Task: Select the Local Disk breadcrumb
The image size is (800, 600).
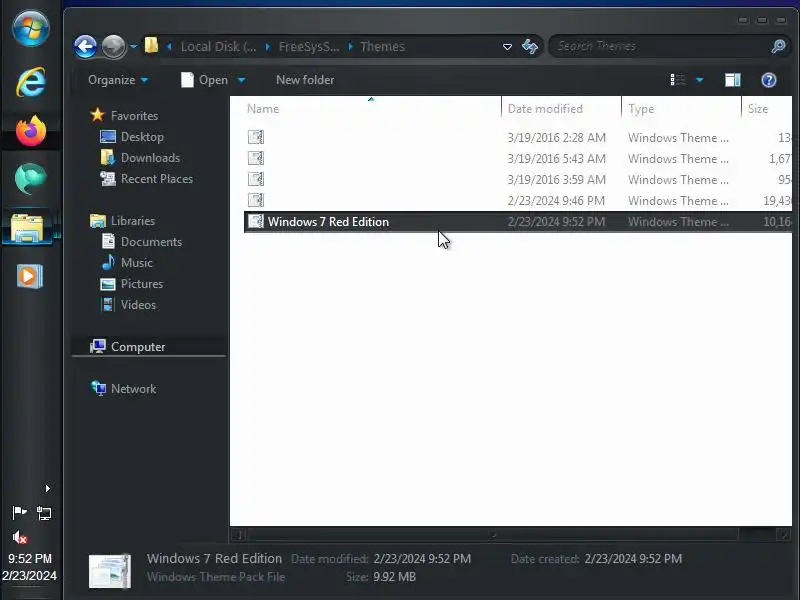Action: coord(218,46)
